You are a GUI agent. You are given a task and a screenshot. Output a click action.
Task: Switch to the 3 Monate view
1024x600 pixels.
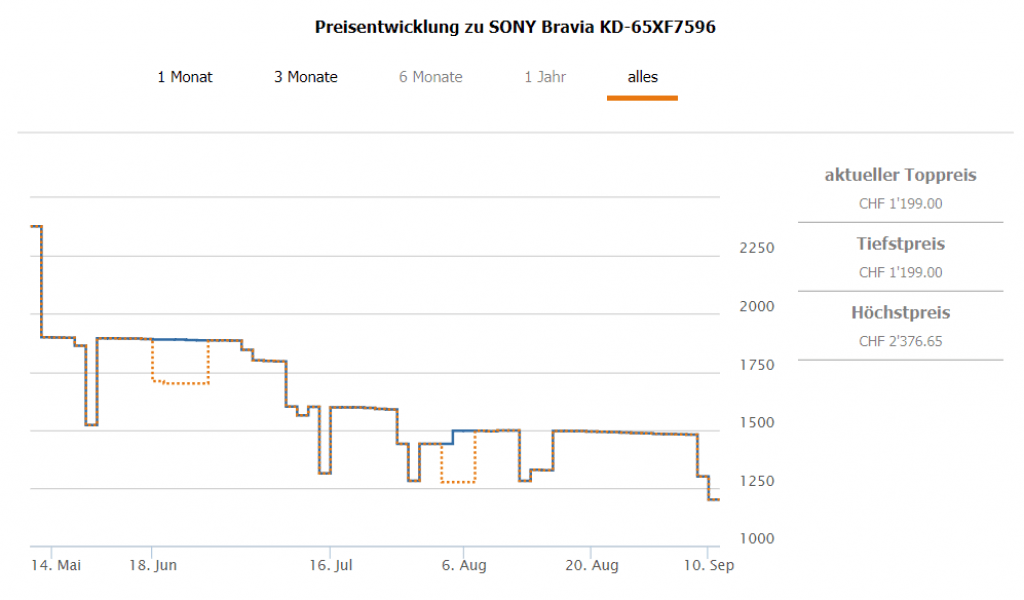(306, 77)
